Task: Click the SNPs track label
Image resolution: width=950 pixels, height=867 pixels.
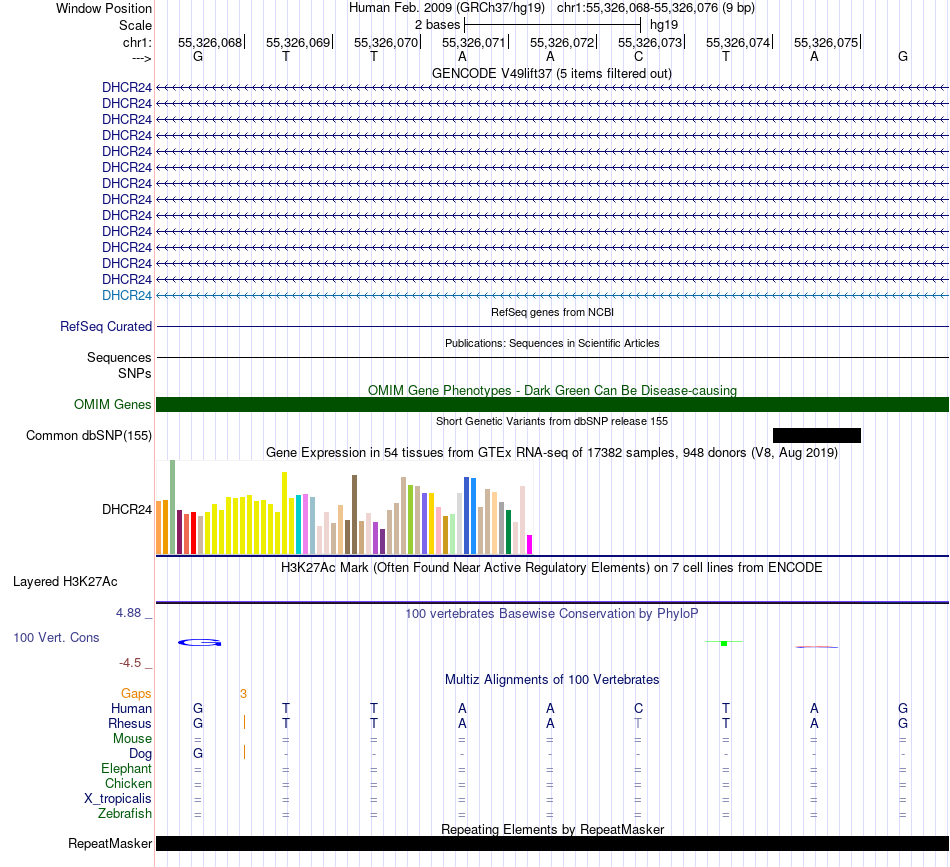Action: coord(135,373)
